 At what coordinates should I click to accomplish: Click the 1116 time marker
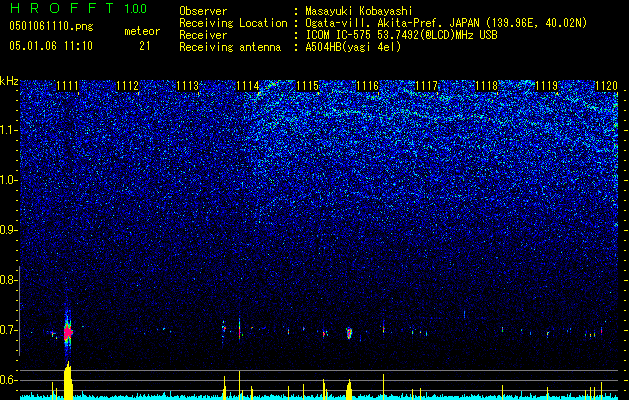pyautogui.click(x=367, y=86)
